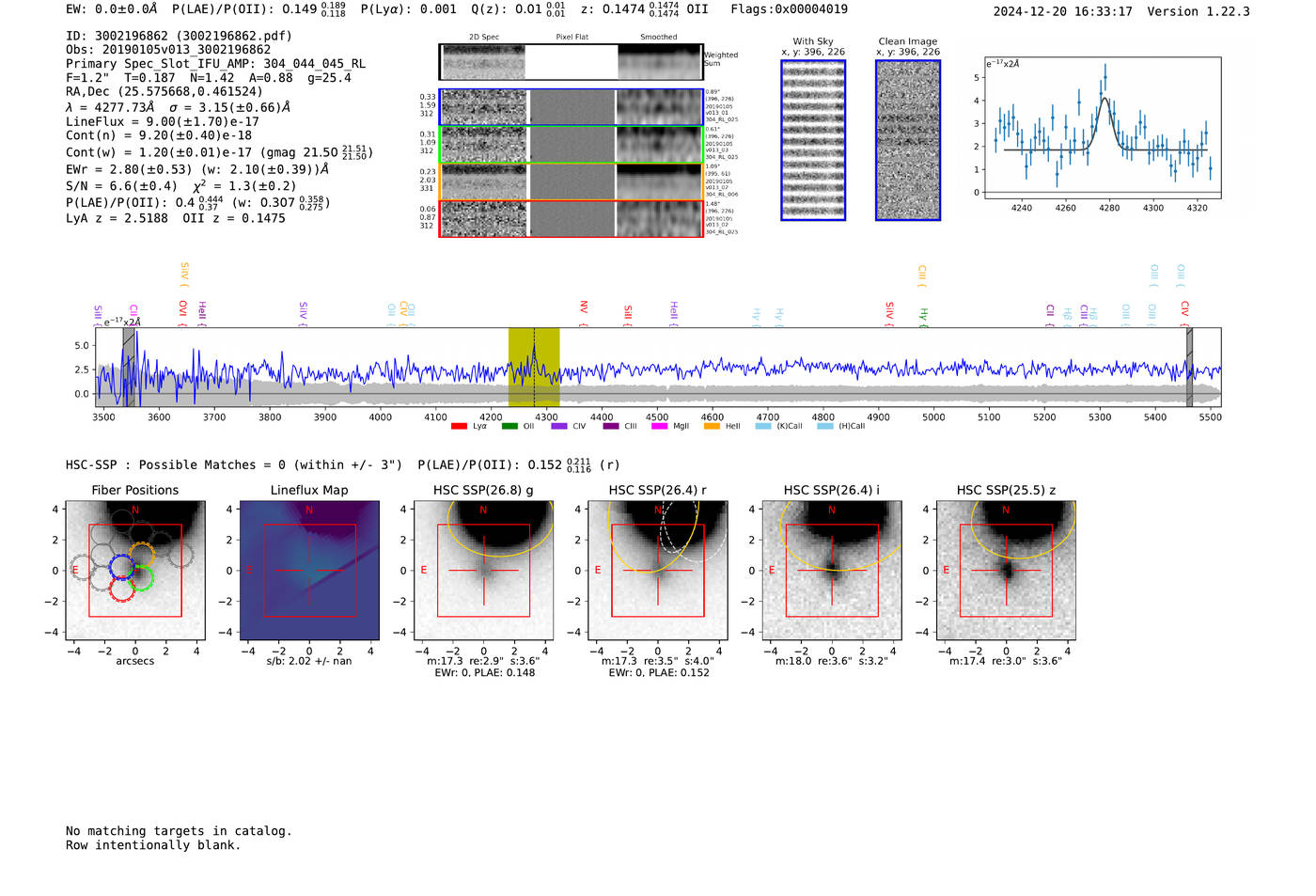Click the Cont(w) gmag 21.50 line
This screenshot has height=896, width=1316.
(219, 151)
